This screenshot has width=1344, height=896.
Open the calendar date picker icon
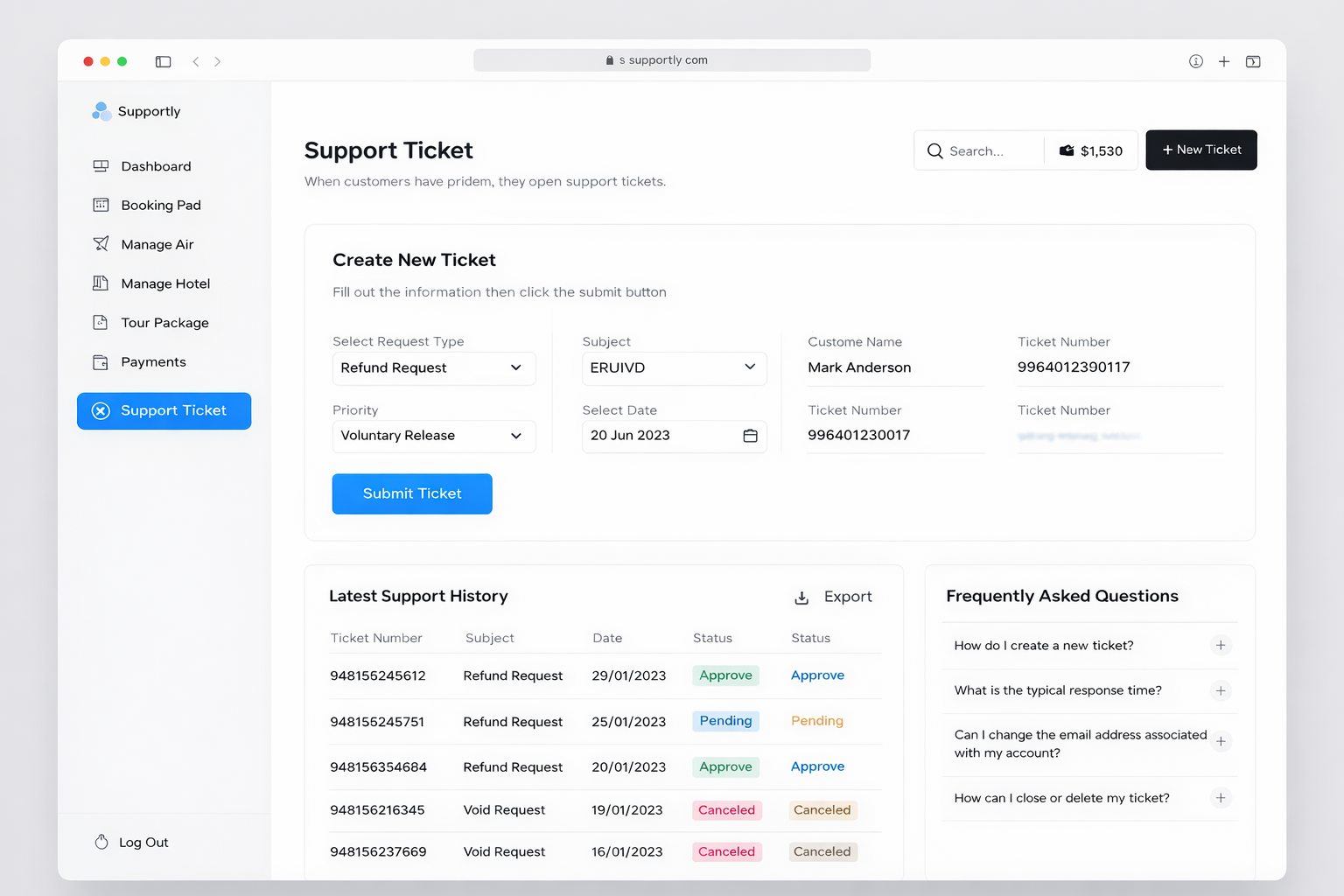750,436
